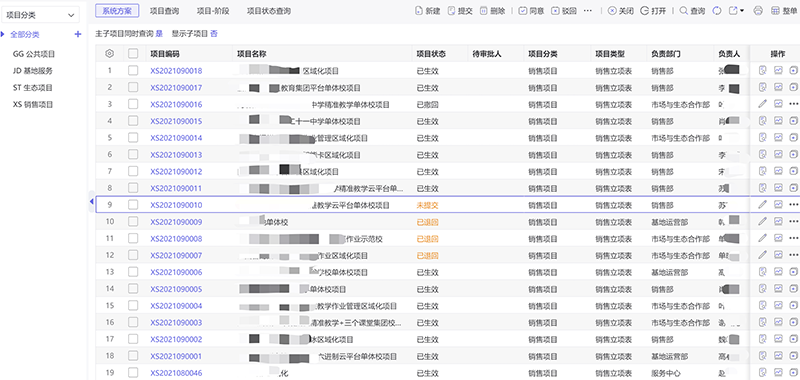
Task: Open project link XS2021090018
Action: pos(176,70)
